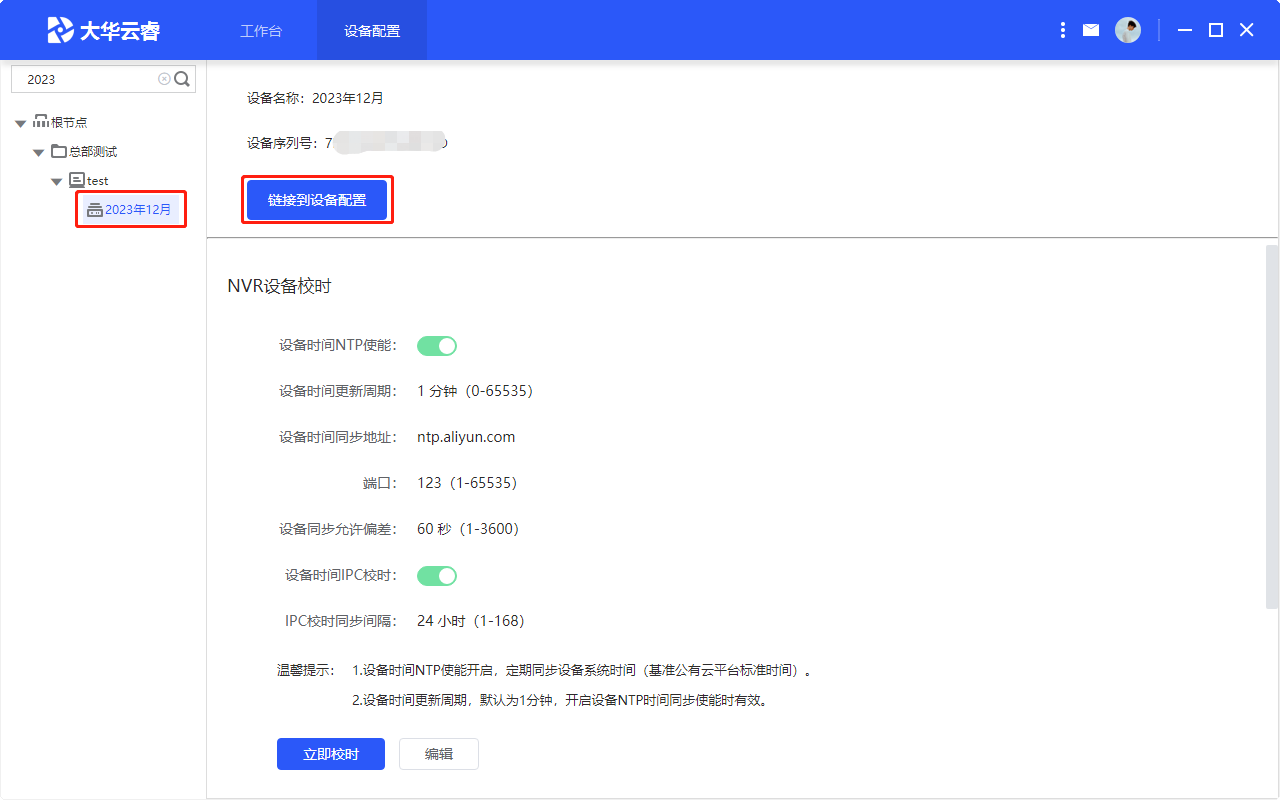Image resolution: width=1280 pixels, height=800 pixels.
Task: Collapse the 根节点 tree node
Action: click(x=21, y=123)
